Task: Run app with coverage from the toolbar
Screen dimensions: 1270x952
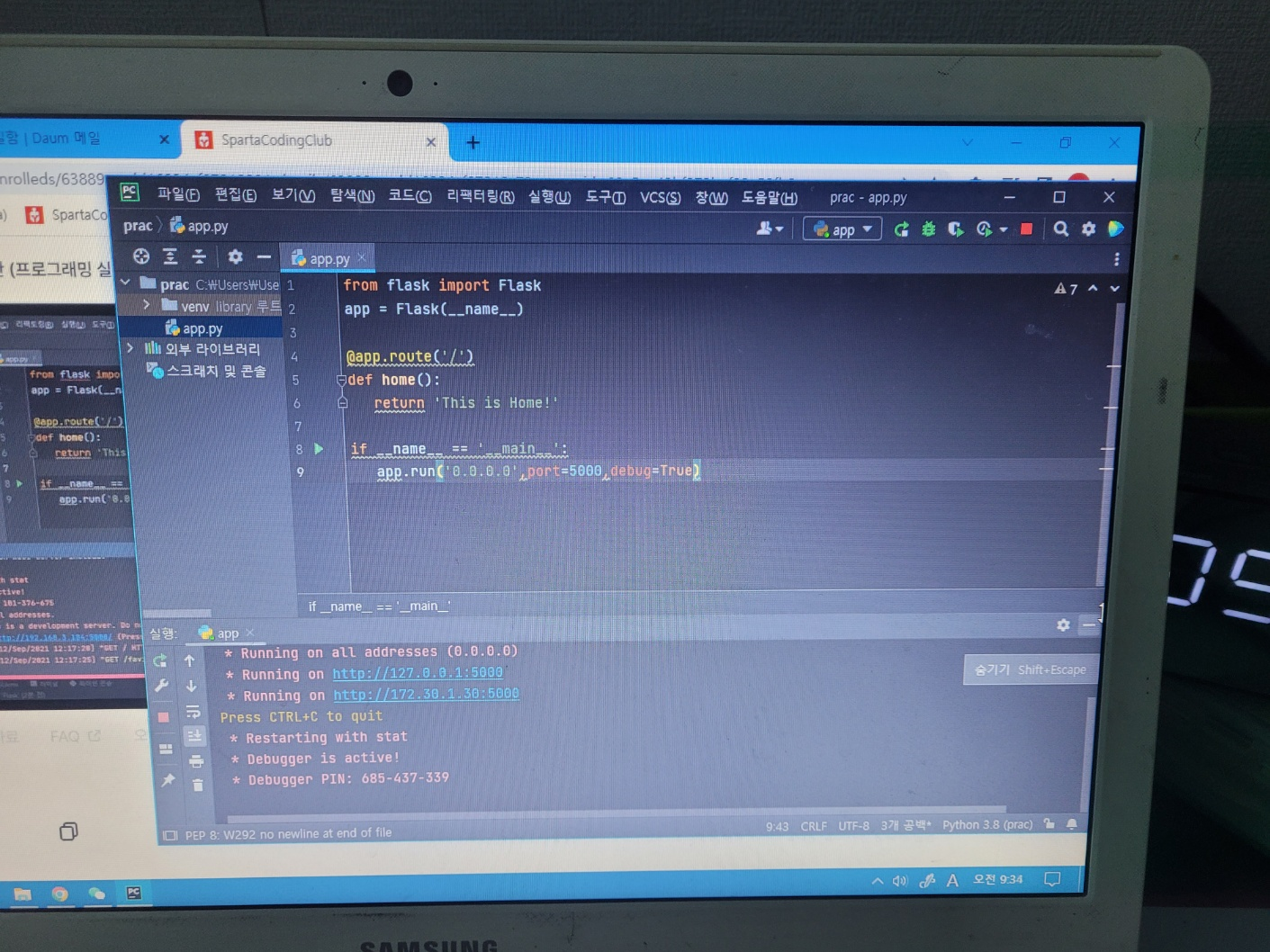Action: click(x=955, y=229)
